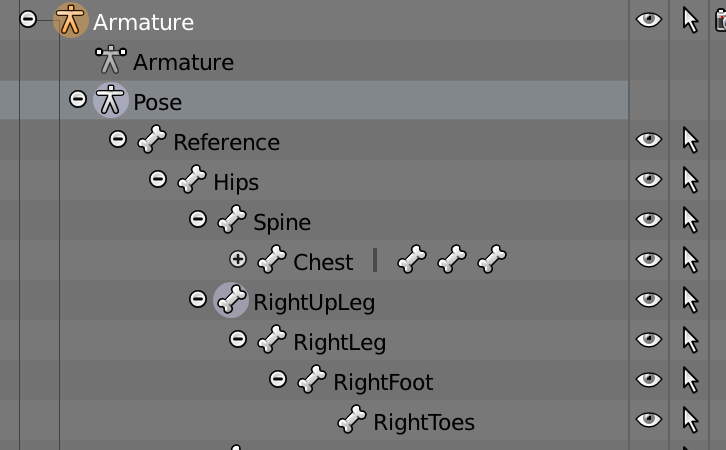Collapse the Pose section
The width and height of the screenshot is (726, 450).
[x=77, y=100]
